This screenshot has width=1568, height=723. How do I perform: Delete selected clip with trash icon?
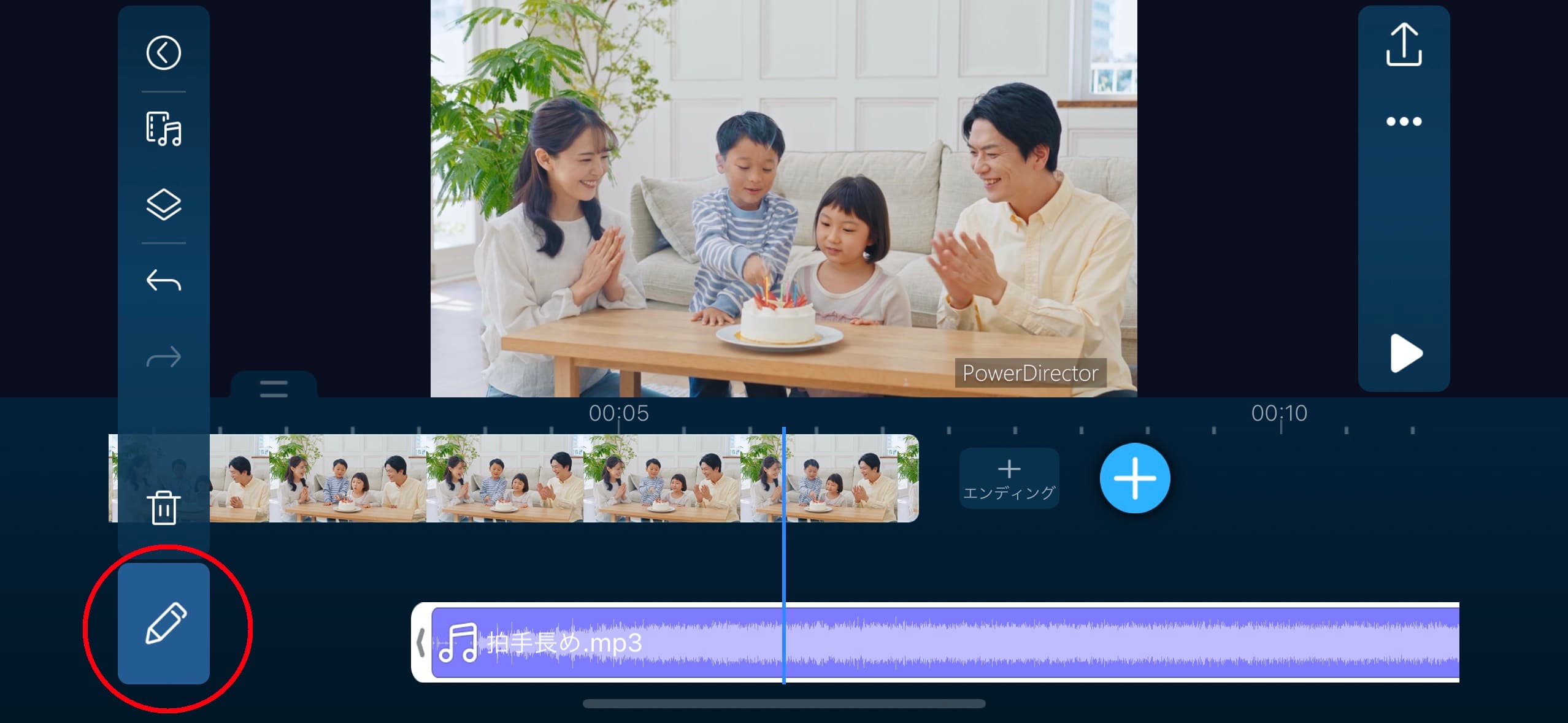click(x=163, y=508)
